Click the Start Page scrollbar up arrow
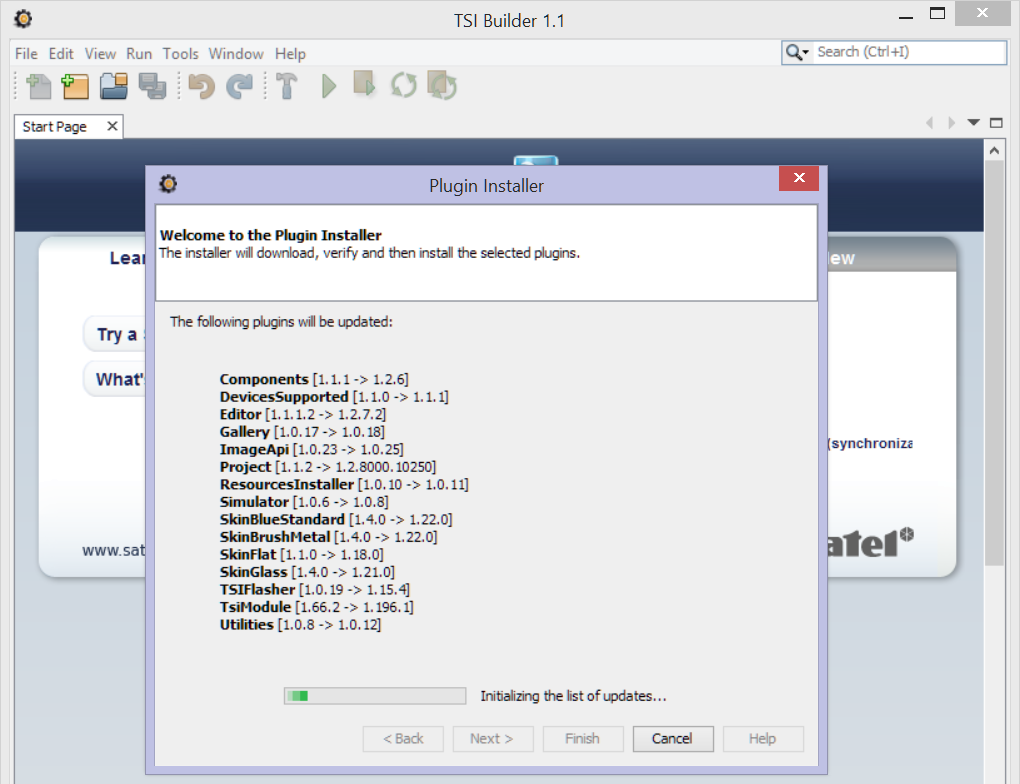The width and height of the screenshot is (1020, 784). [994, 150]
